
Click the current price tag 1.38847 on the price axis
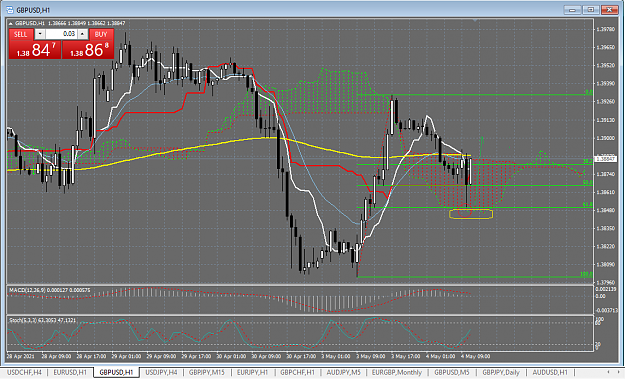tap(605, 159)
